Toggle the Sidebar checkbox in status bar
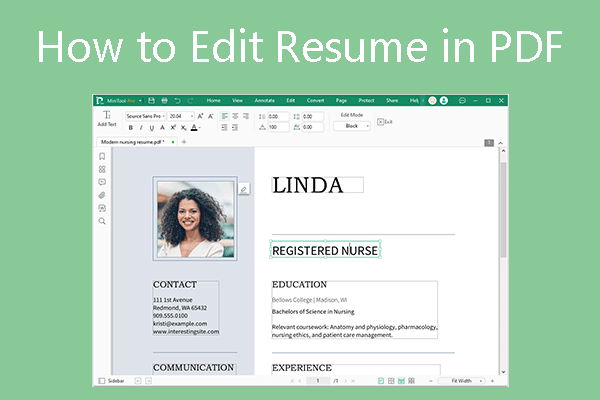The height and width of the screenshot is (400, 600). (x=102, y=381)
